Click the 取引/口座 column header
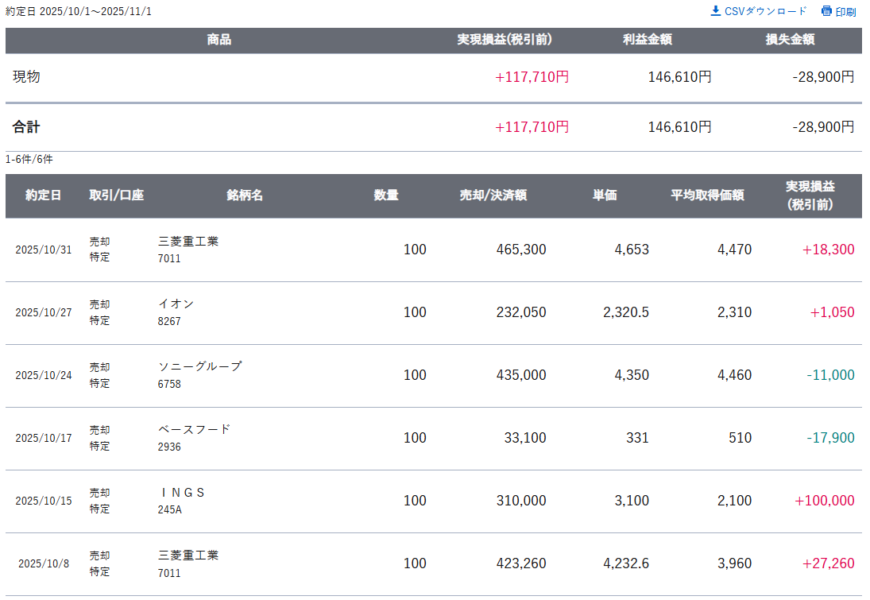 pos(116,195)
